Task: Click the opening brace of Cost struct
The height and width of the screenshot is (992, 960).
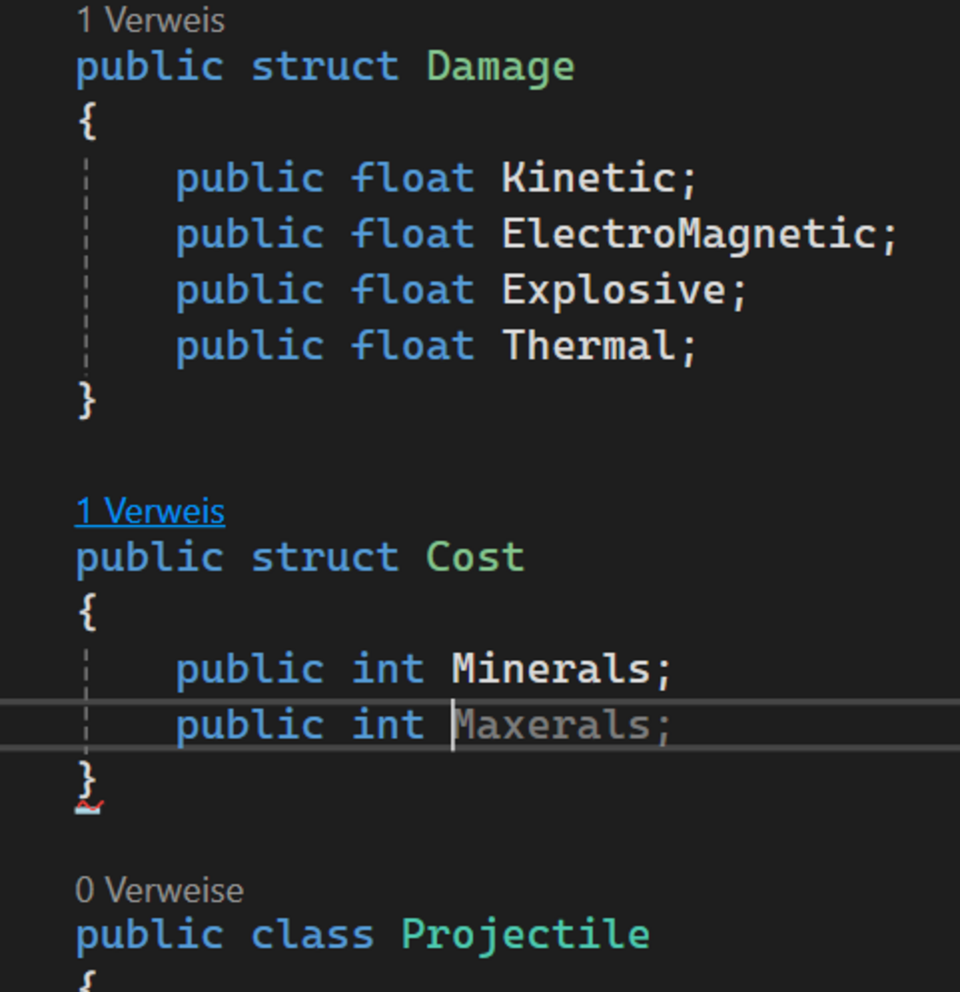Action: pyautogui.click(x=87, y=612)
